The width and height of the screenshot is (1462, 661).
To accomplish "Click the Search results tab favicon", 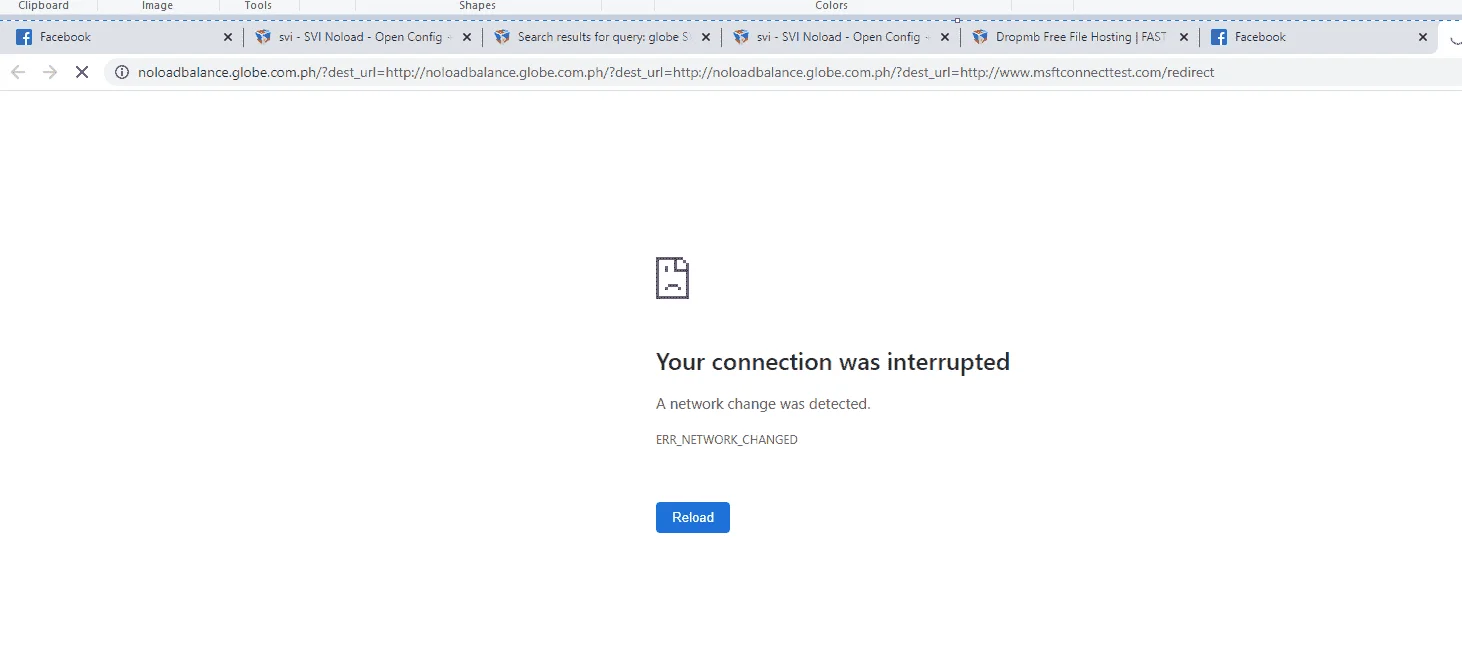I will point(502,37).
